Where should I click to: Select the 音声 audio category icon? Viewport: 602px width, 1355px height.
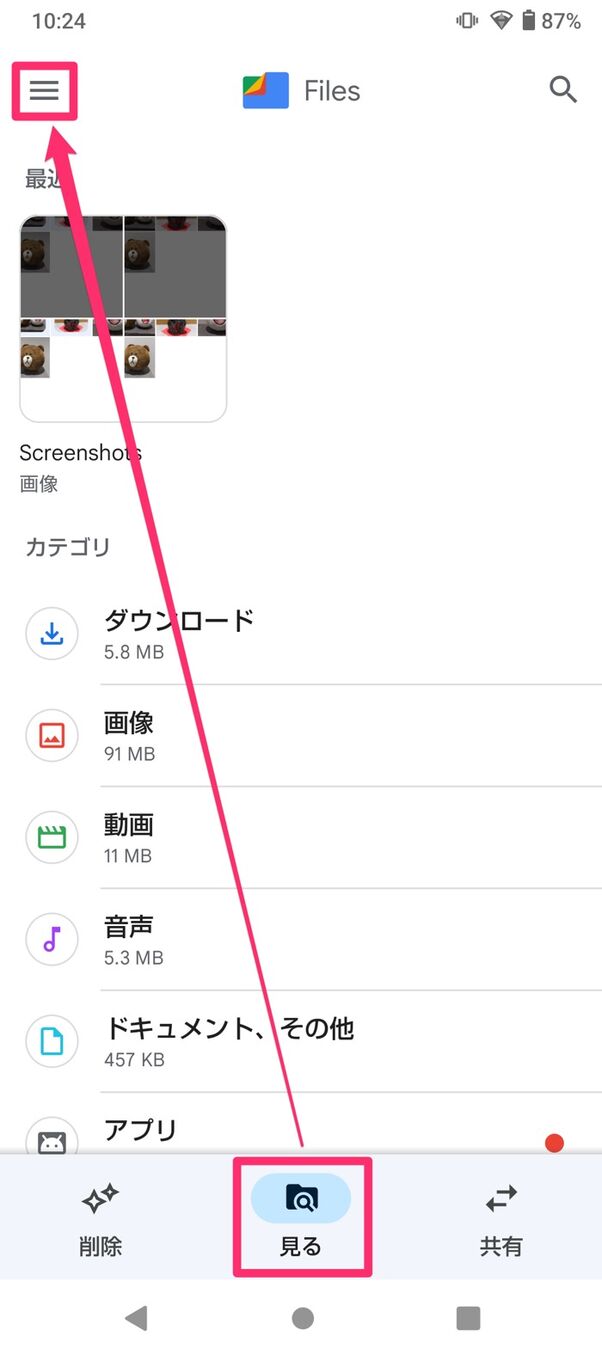51,939
